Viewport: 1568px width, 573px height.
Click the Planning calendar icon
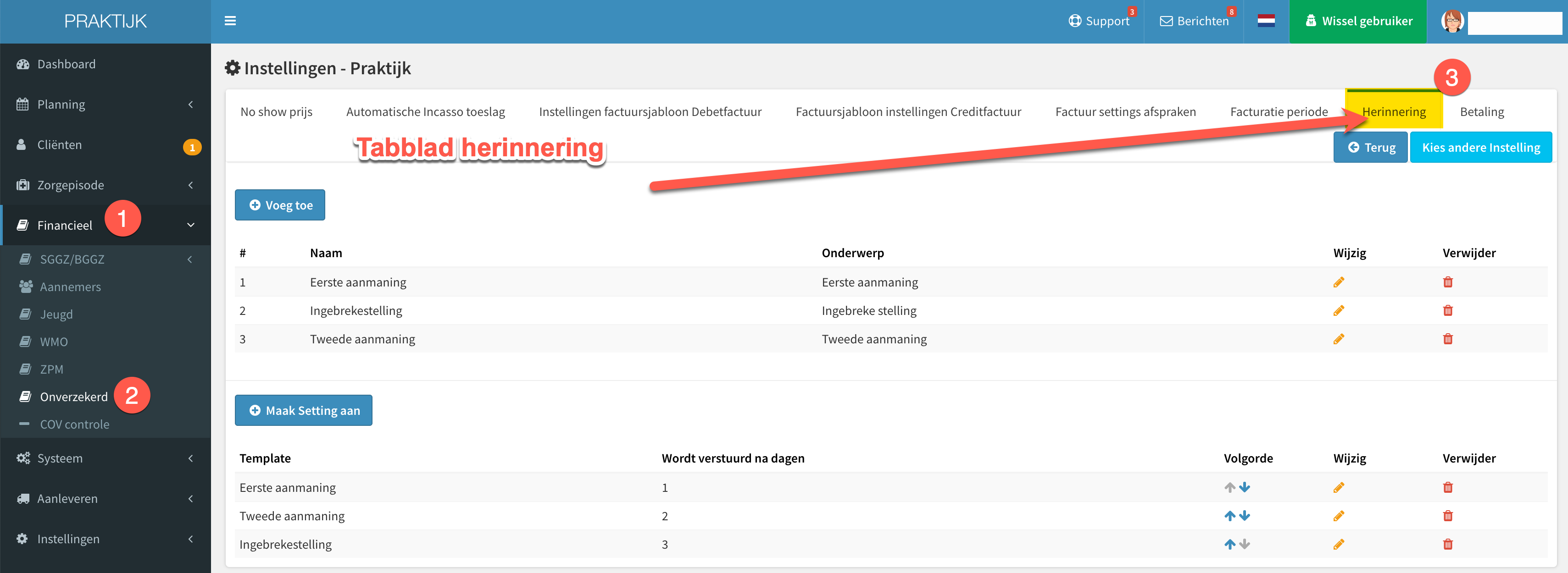(22, 104)
